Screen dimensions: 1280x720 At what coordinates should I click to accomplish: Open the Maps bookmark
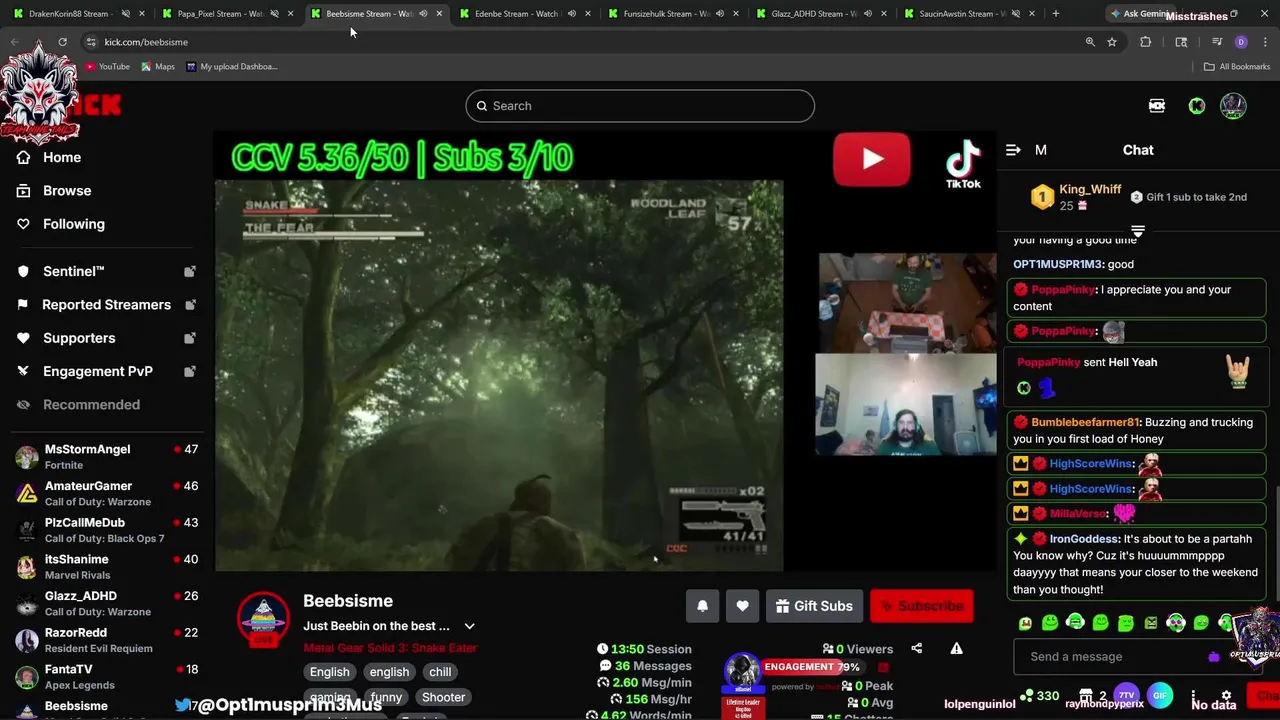(158, 67)
